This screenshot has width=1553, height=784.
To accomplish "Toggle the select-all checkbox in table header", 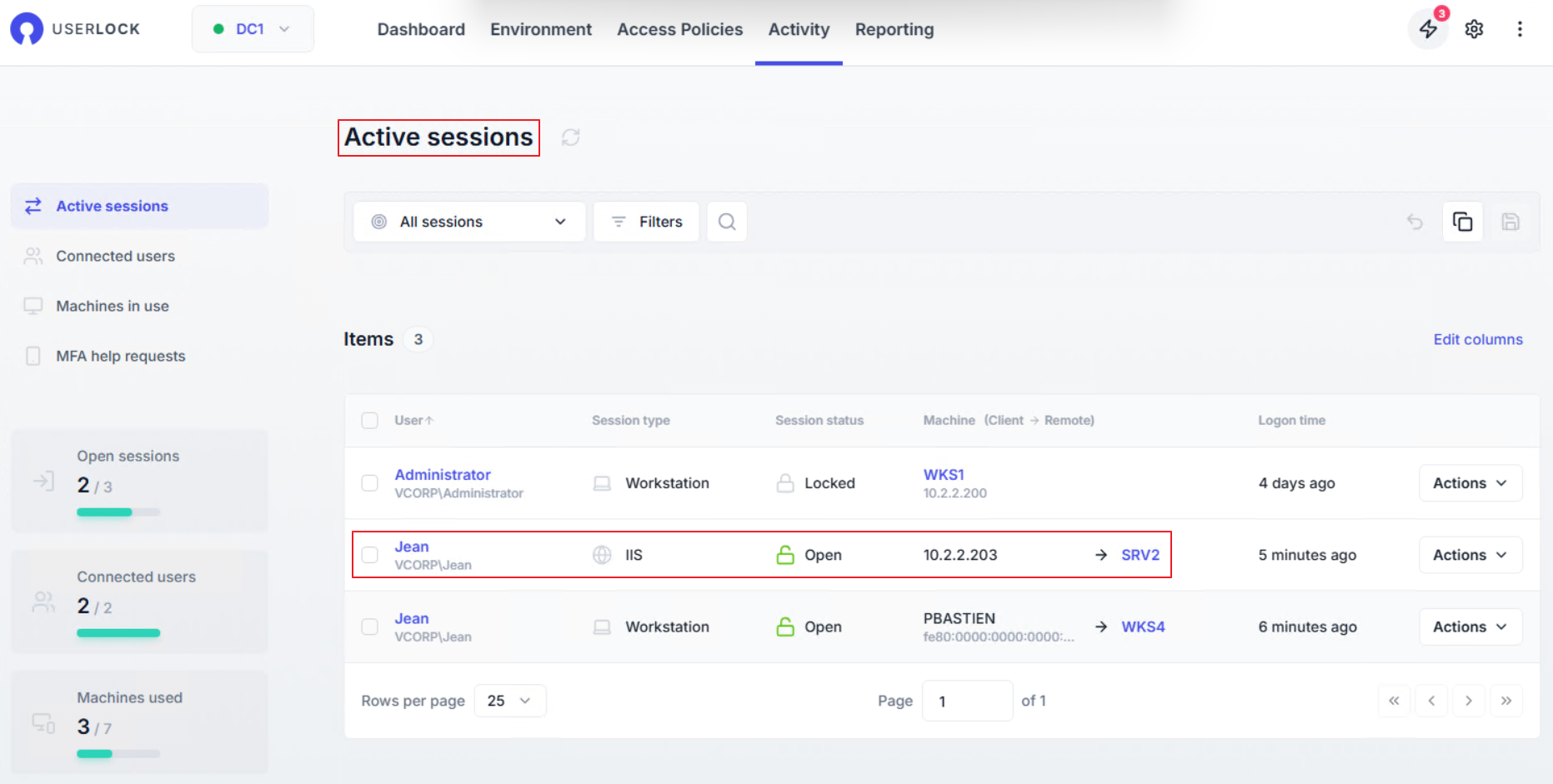I will click(x=369, y=421).
